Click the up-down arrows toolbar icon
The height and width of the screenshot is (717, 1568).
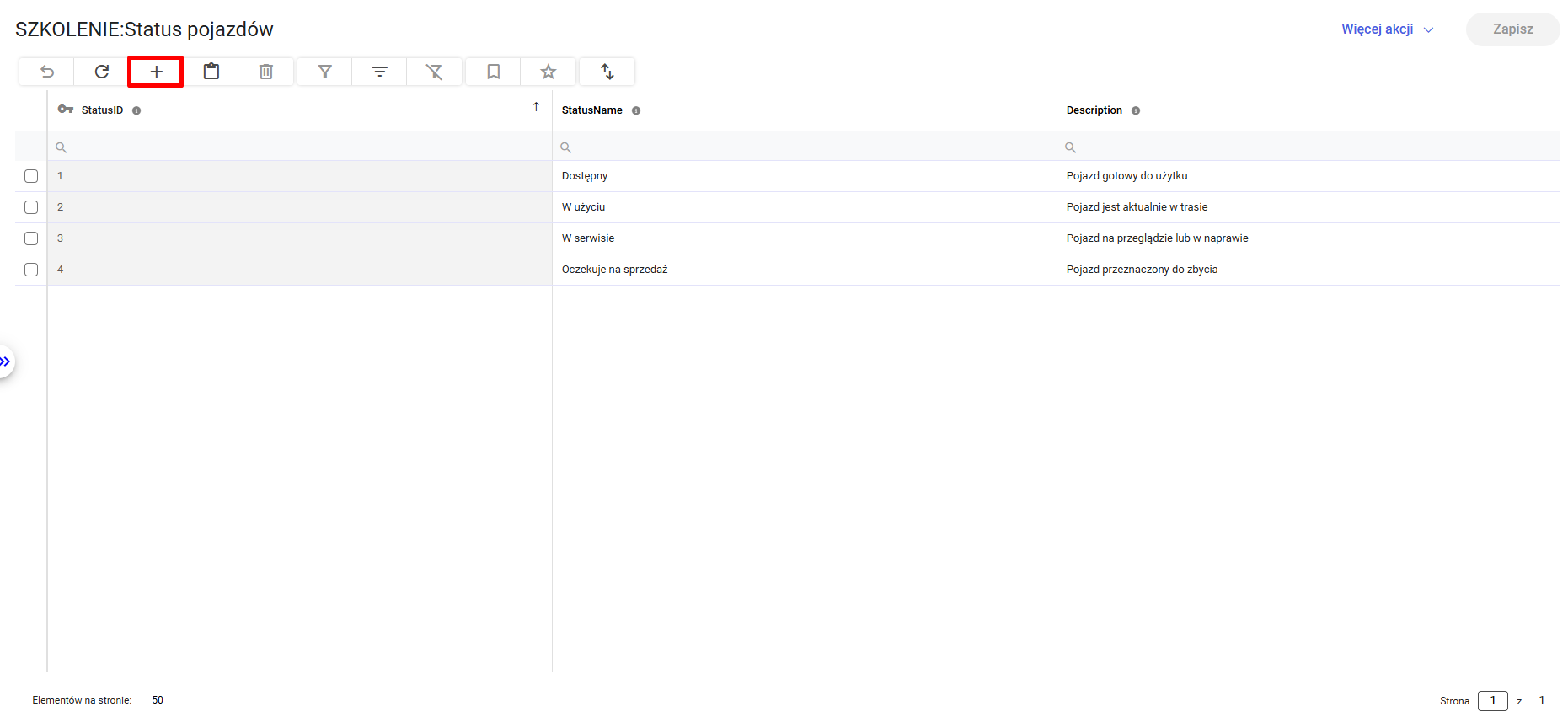pyautogui.click(x=607, y=72)
